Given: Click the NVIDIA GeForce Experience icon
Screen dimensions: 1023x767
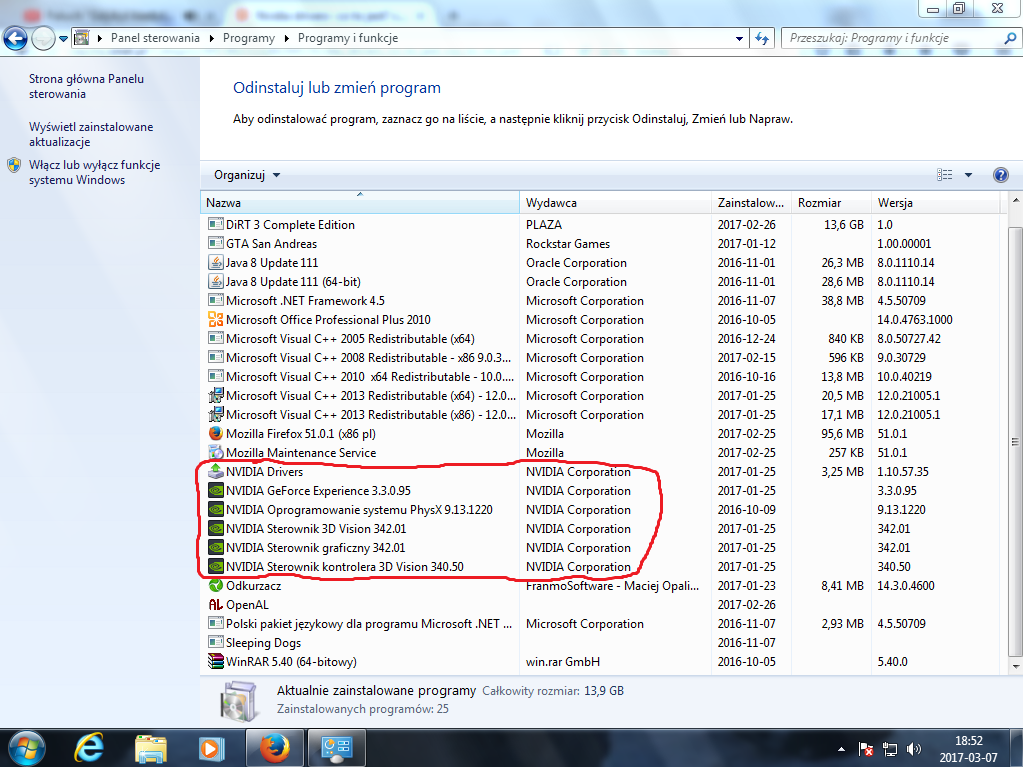Looking at the screenshot, I should pos(215,491).
